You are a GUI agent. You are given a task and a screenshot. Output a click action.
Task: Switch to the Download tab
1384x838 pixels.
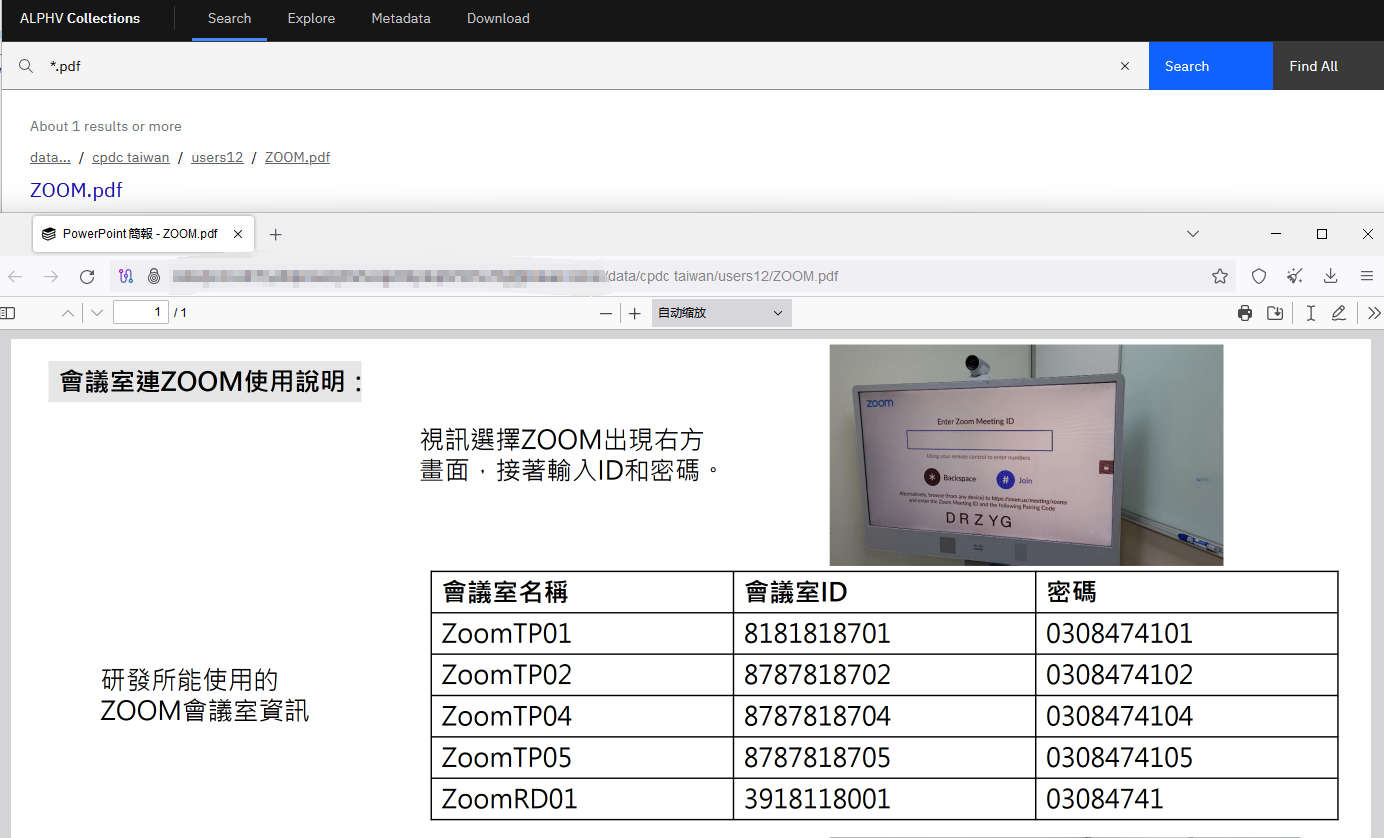point(498,19)
